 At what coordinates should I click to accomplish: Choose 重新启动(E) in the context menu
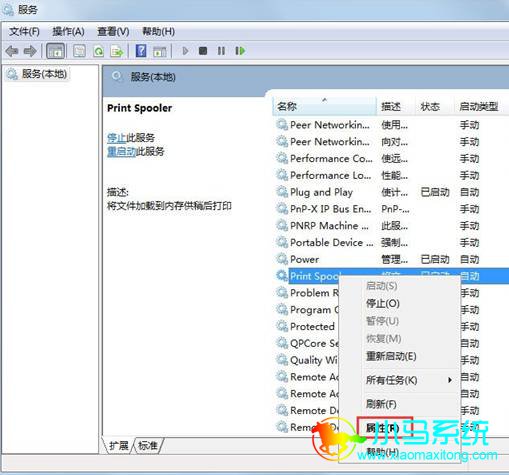click(x=391, y=356)
